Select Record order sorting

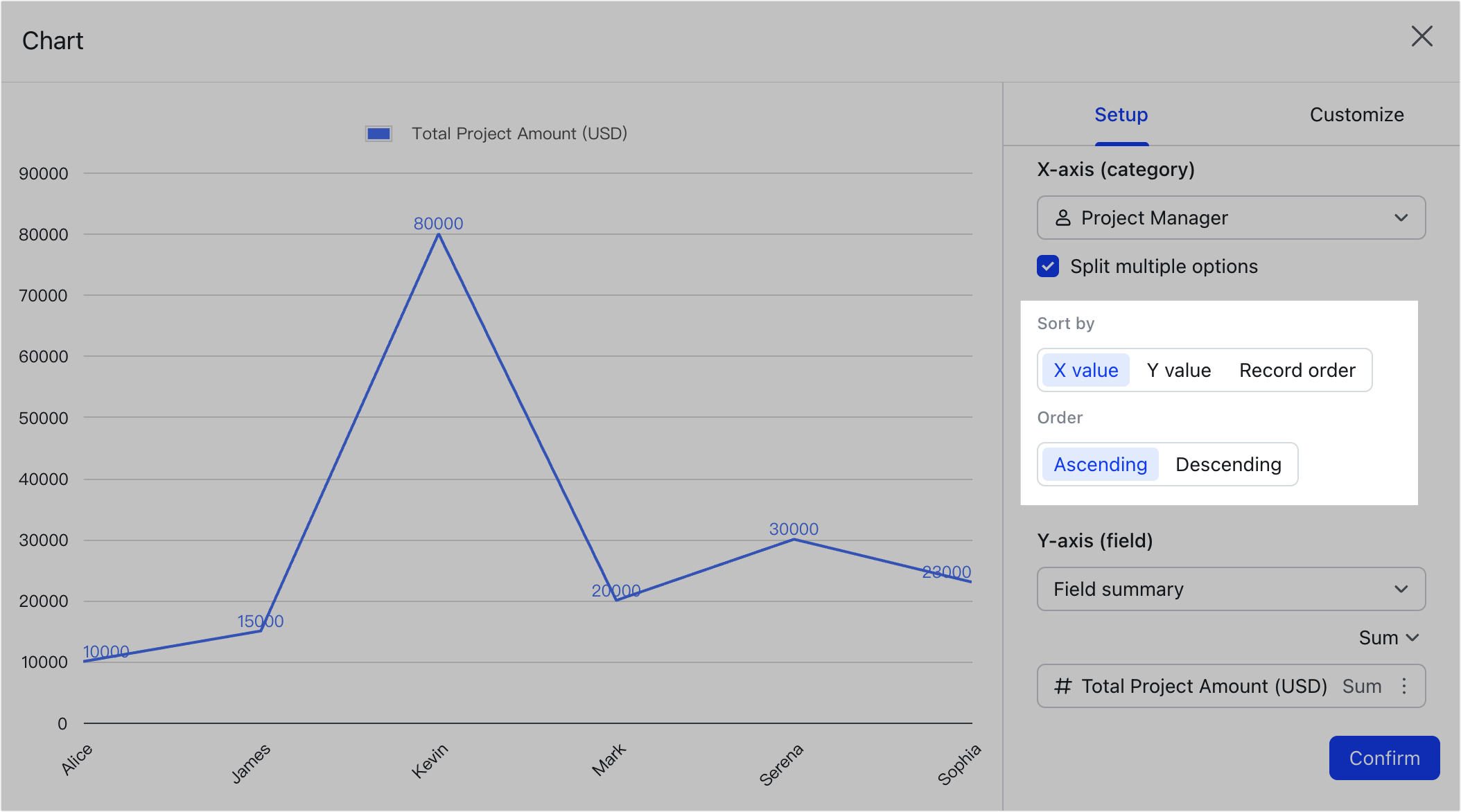1297,370
